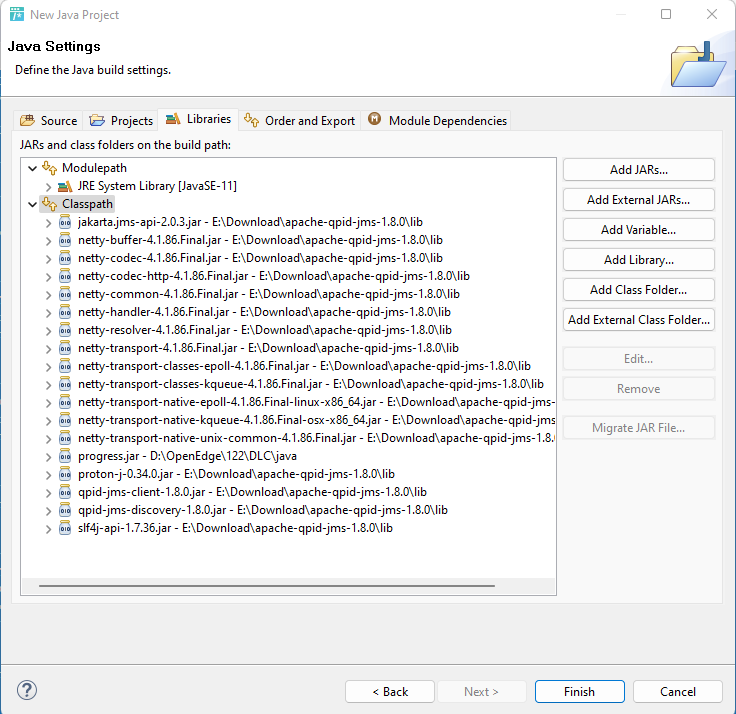736x714 pixels.
Task: Click the Add Class Folder... button
Action: pyautogui.click(x=639, y=290)
